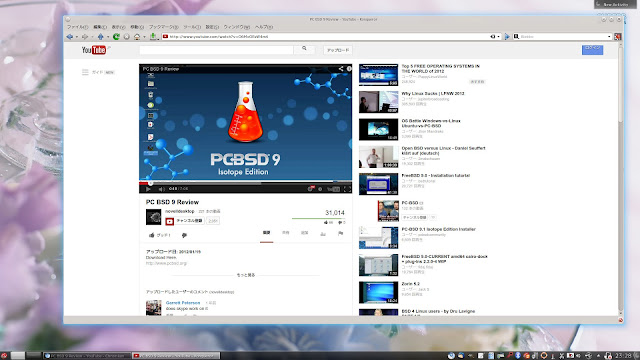Open the home button dropdown arrow
The width and height of the screenshot is (640, 360).
[x=144, y=37]
